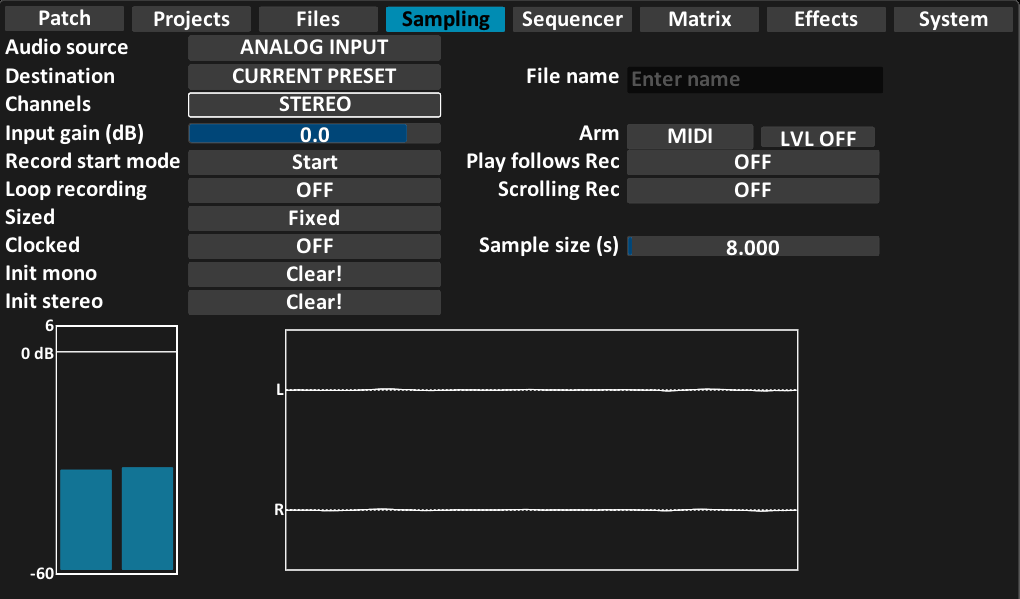The width and height of the screenshot is (1020, 599).
Task: Open the Patch tab
Action: click(64, 18)
